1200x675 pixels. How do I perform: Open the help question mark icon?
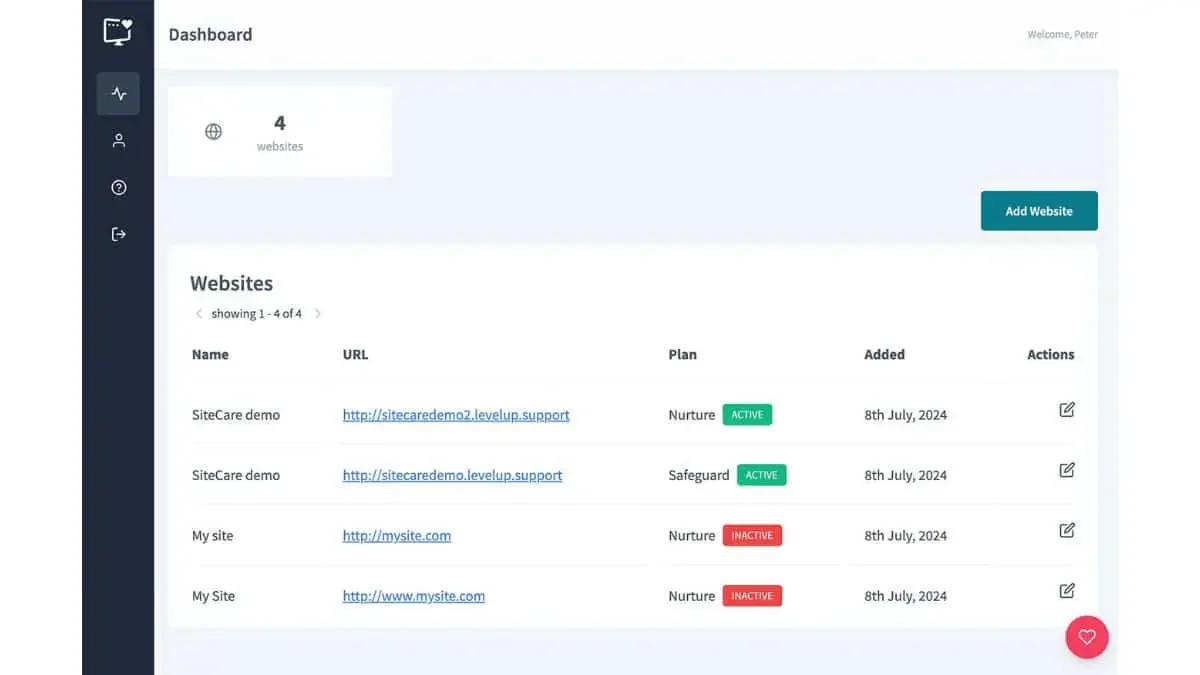pos(118,187)
